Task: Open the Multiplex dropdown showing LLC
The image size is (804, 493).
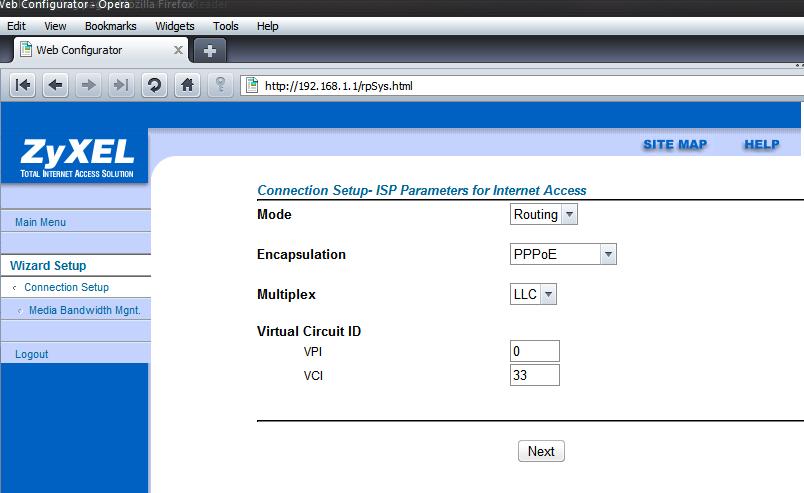Action: [533, 294]
